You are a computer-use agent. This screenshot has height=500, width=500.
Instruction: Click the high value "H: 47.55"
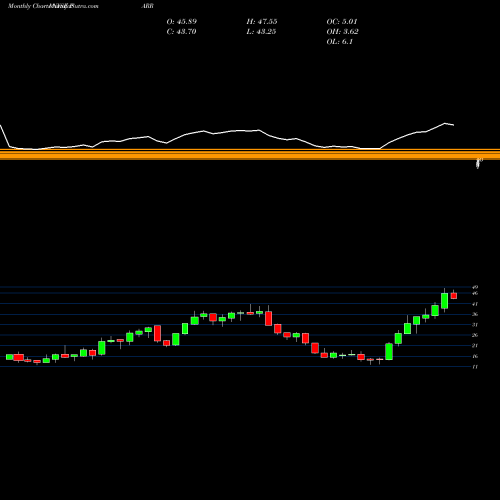pos(262,22)
